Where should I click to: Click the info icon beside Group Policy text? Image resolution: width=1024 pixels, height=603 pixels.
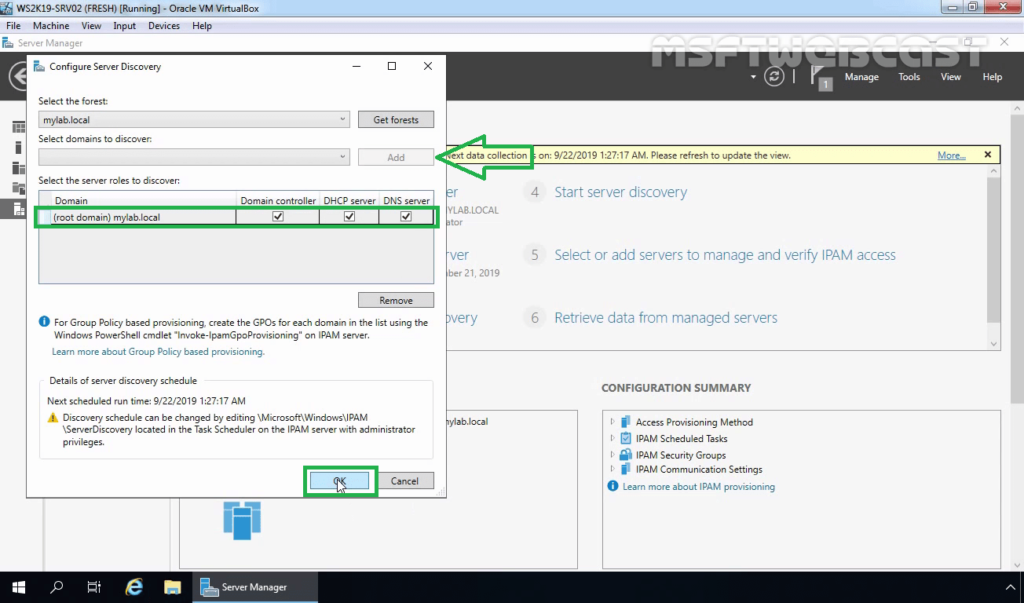tap(44, 322)
